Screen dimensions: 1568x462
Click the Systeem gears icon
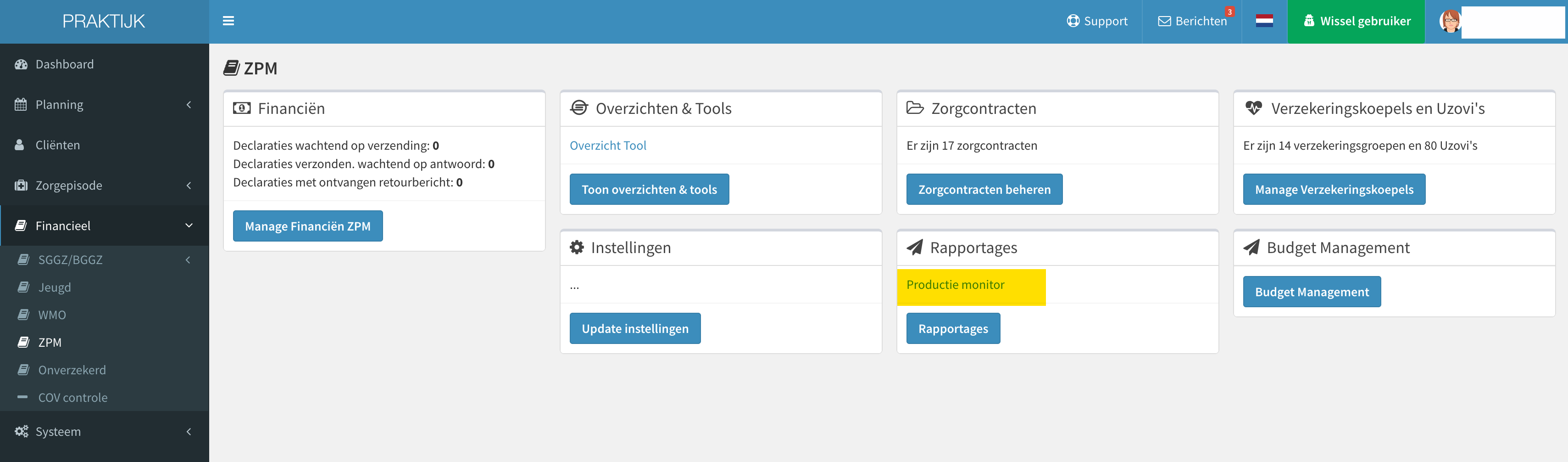pyautogui.click(x=21, y=432)
